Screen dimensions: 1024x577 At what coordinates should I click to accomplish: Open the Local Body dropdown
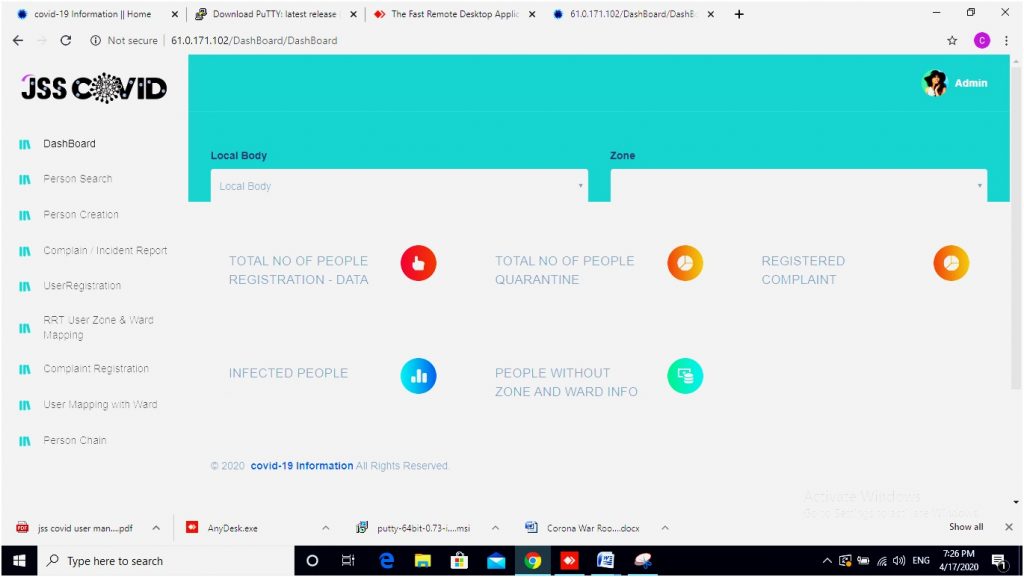(399, 186)
